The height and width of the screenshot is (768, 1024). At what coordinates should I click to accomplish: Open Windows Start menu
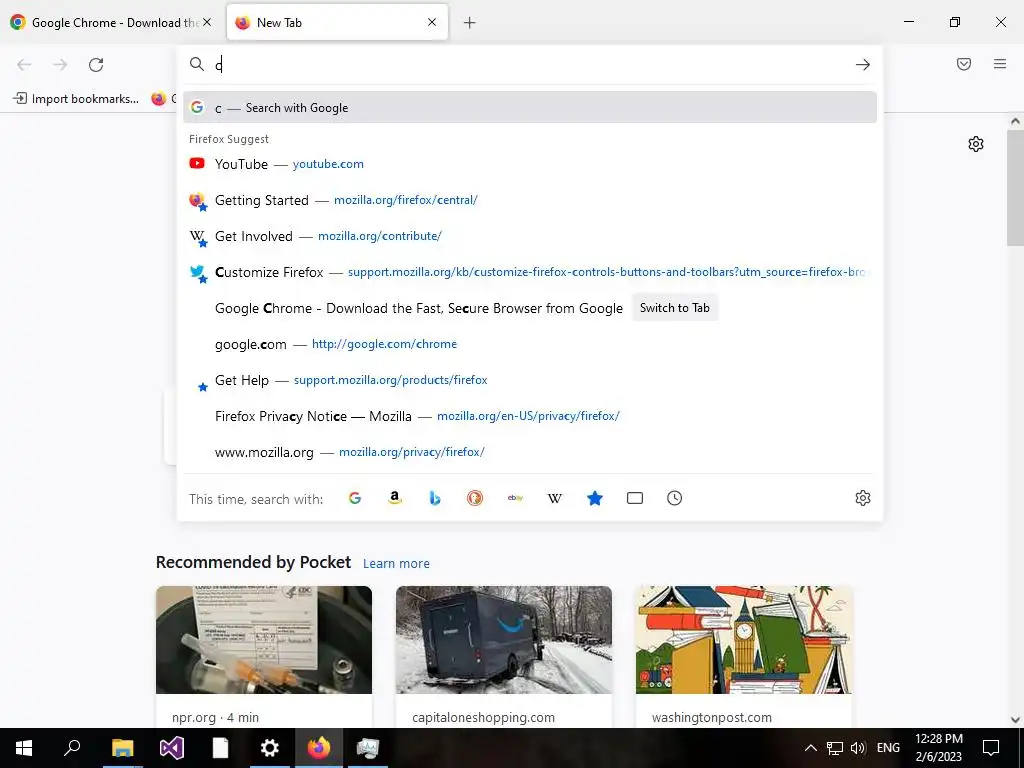click(x=24, y=748)
